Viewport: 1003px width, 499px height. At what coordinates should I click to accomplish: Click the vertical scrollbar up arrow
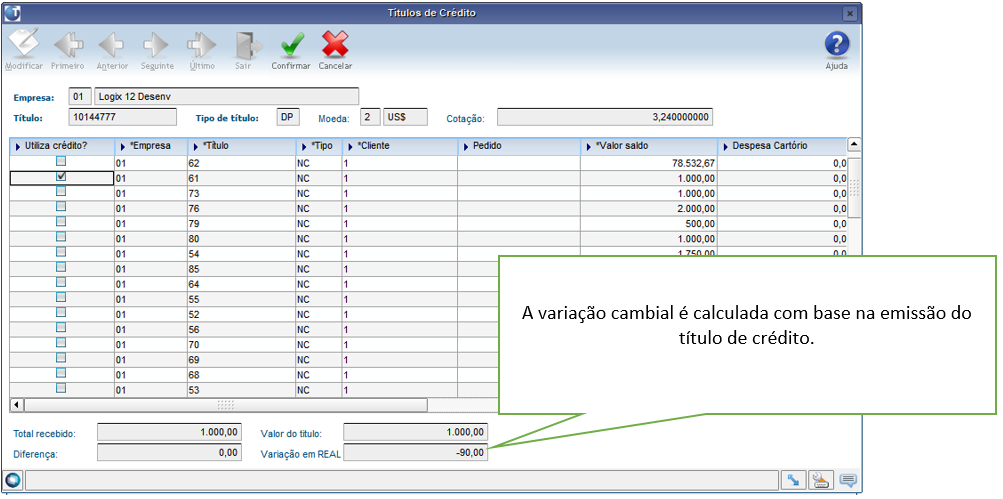click(854, 144)
